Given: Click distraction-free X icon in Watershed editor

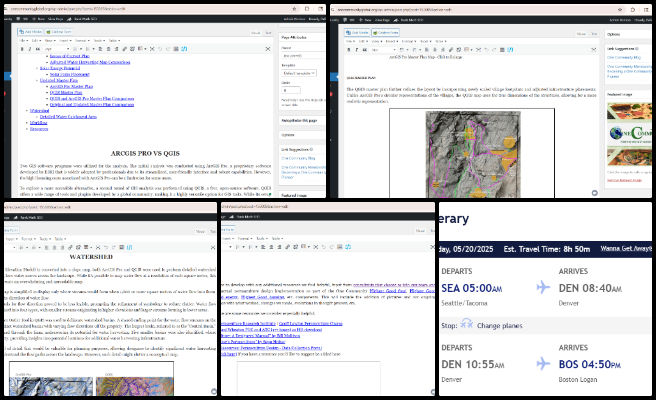Looking at the screenshot, I should click(x=213, y=247).
